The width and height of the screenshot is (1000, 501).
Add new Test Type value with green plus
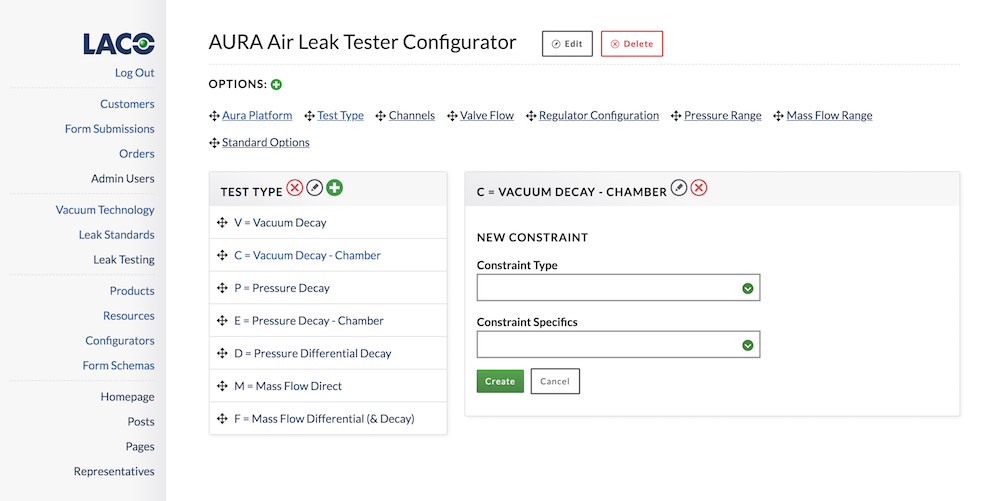[x=334, y=188]
